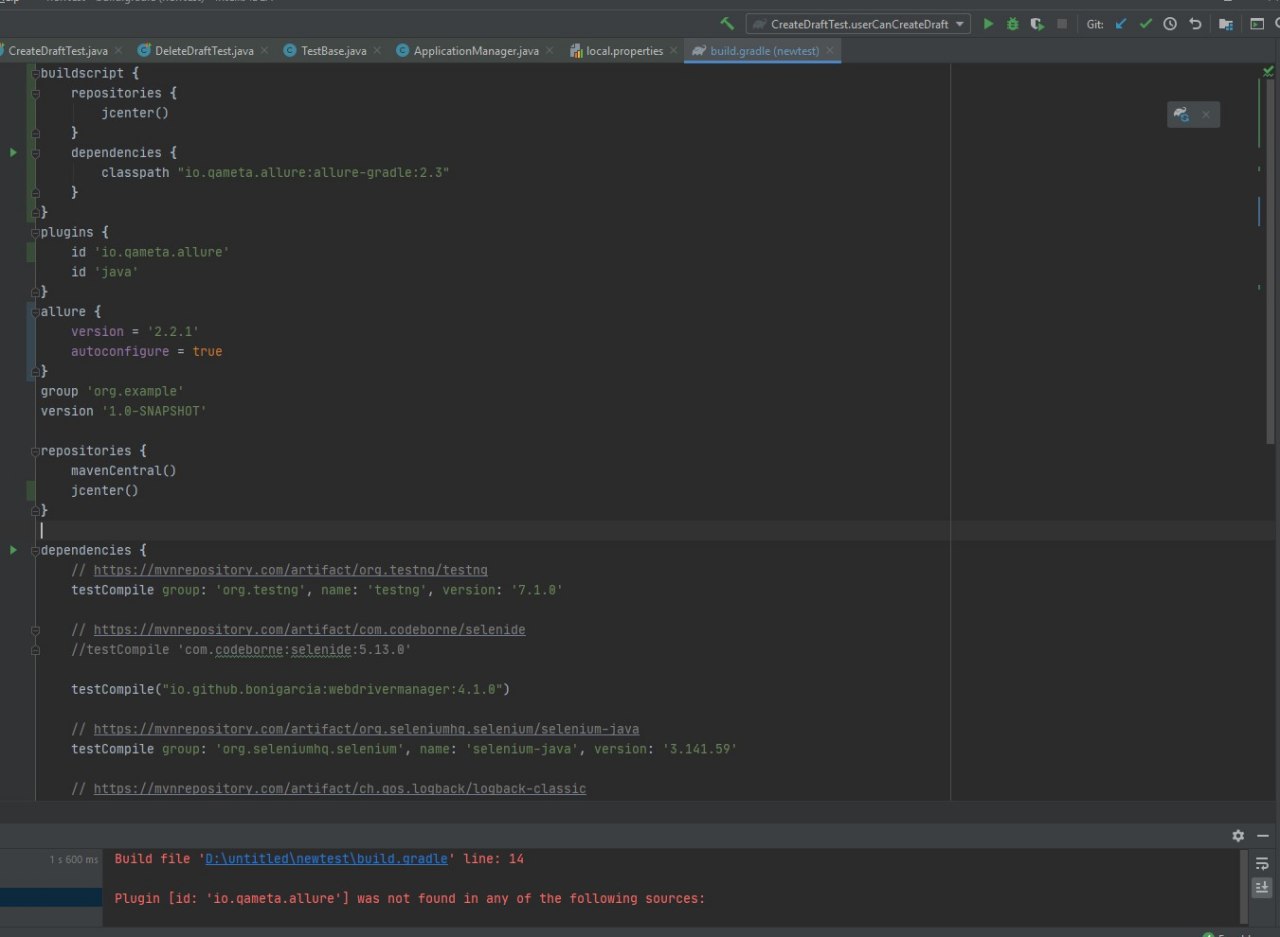Click the selenium-java version '3.141.59' line
1280x937 pixels.
point(404,749)
